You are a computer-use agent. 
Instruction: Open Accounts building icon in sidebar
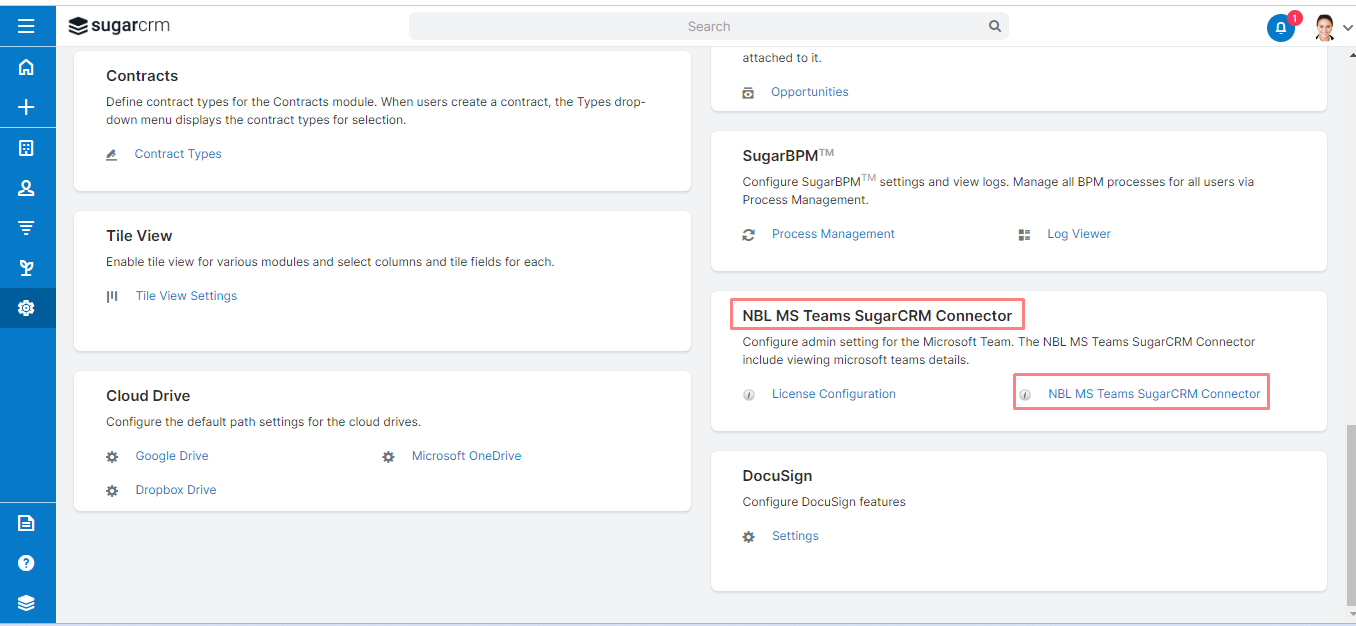click(27, 148)
